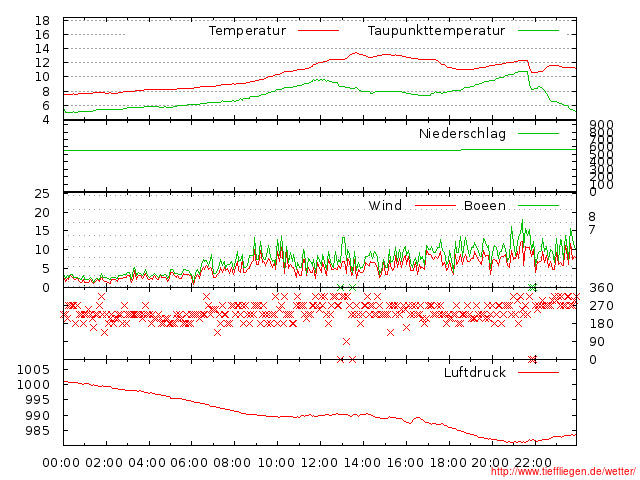This screenshot has height=480, width=640.
Task: Click the 14 temperature axis value
Action: pyautogui.click(x=42, y=49)
